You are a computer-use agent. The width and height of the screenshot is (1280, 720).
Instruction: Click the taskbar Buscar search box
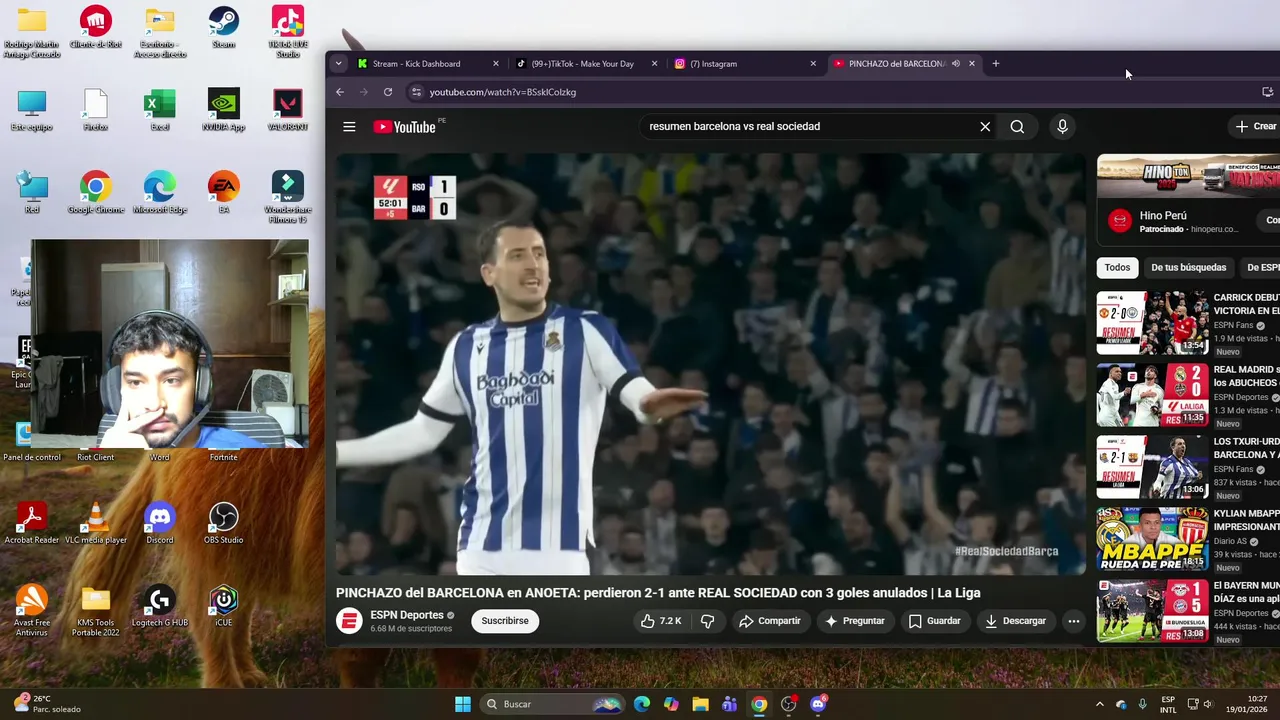[553, 704]
